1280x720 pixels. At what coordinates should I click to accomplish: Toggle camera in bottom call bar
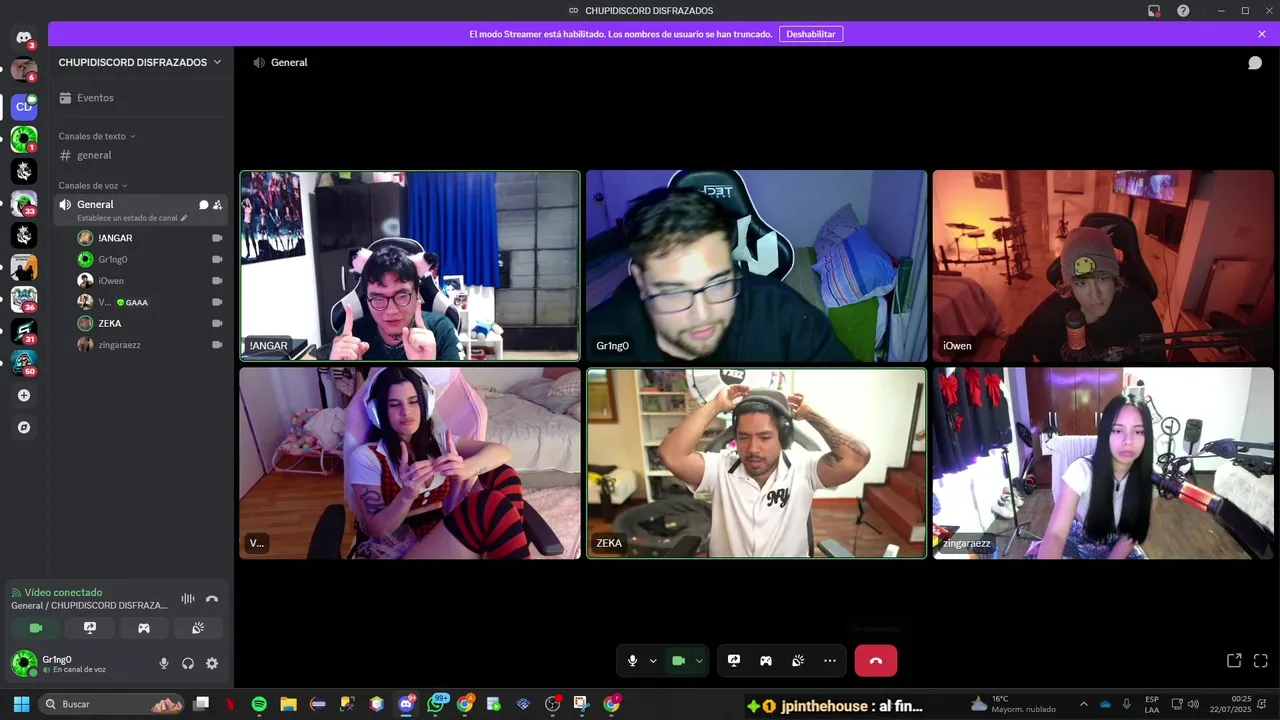point(678,661)
